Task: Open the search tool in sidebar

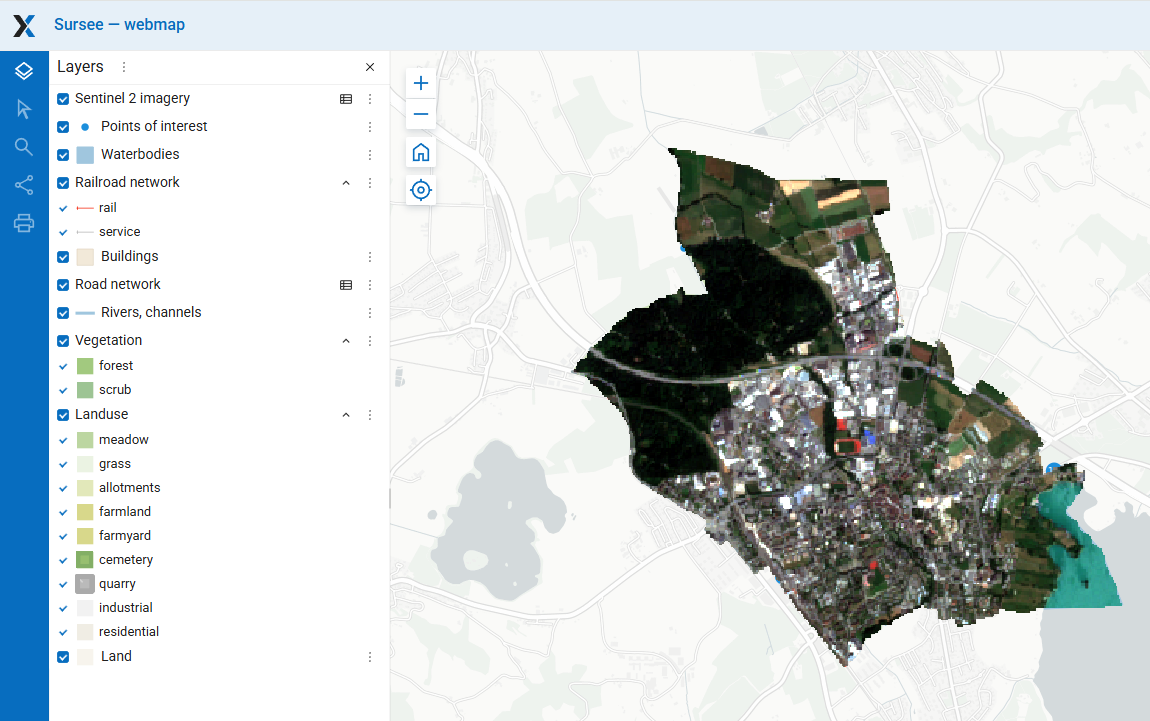Action: coord(24,147)
